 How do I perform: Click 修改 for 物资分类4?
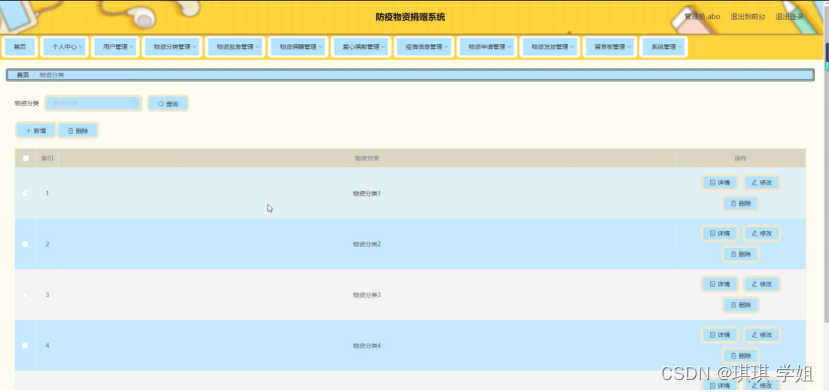(762, 335)
